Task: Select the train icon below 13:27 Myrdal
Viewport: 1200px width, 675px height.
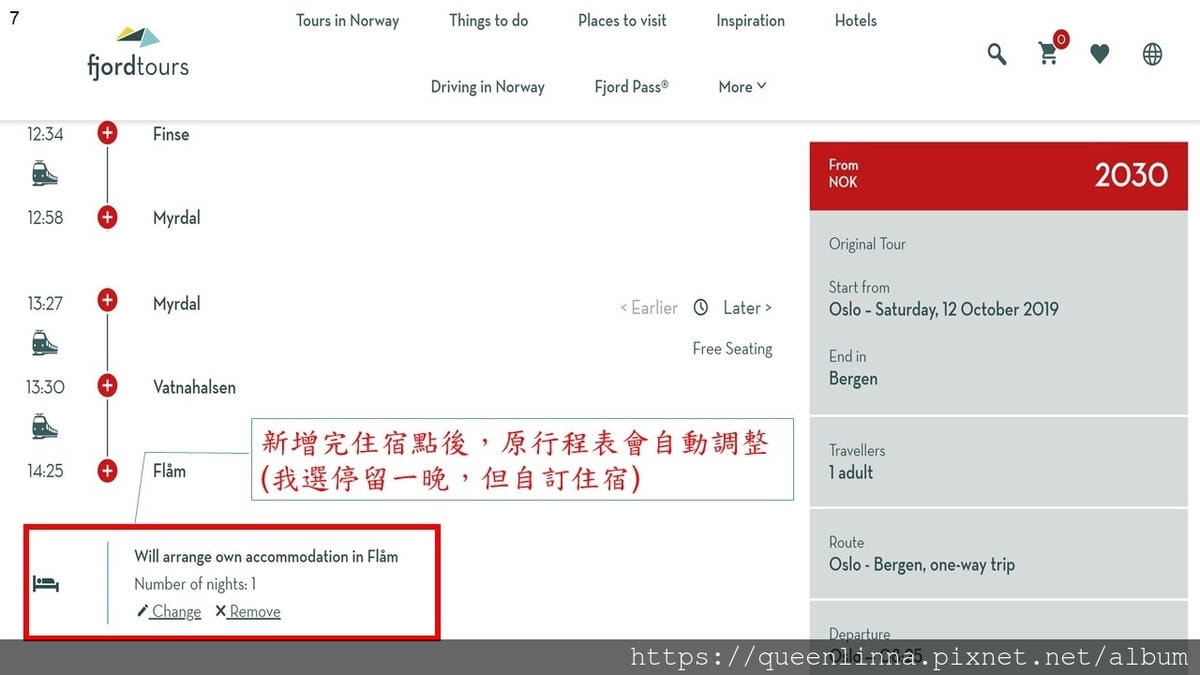Action: (x=45, y=343)
